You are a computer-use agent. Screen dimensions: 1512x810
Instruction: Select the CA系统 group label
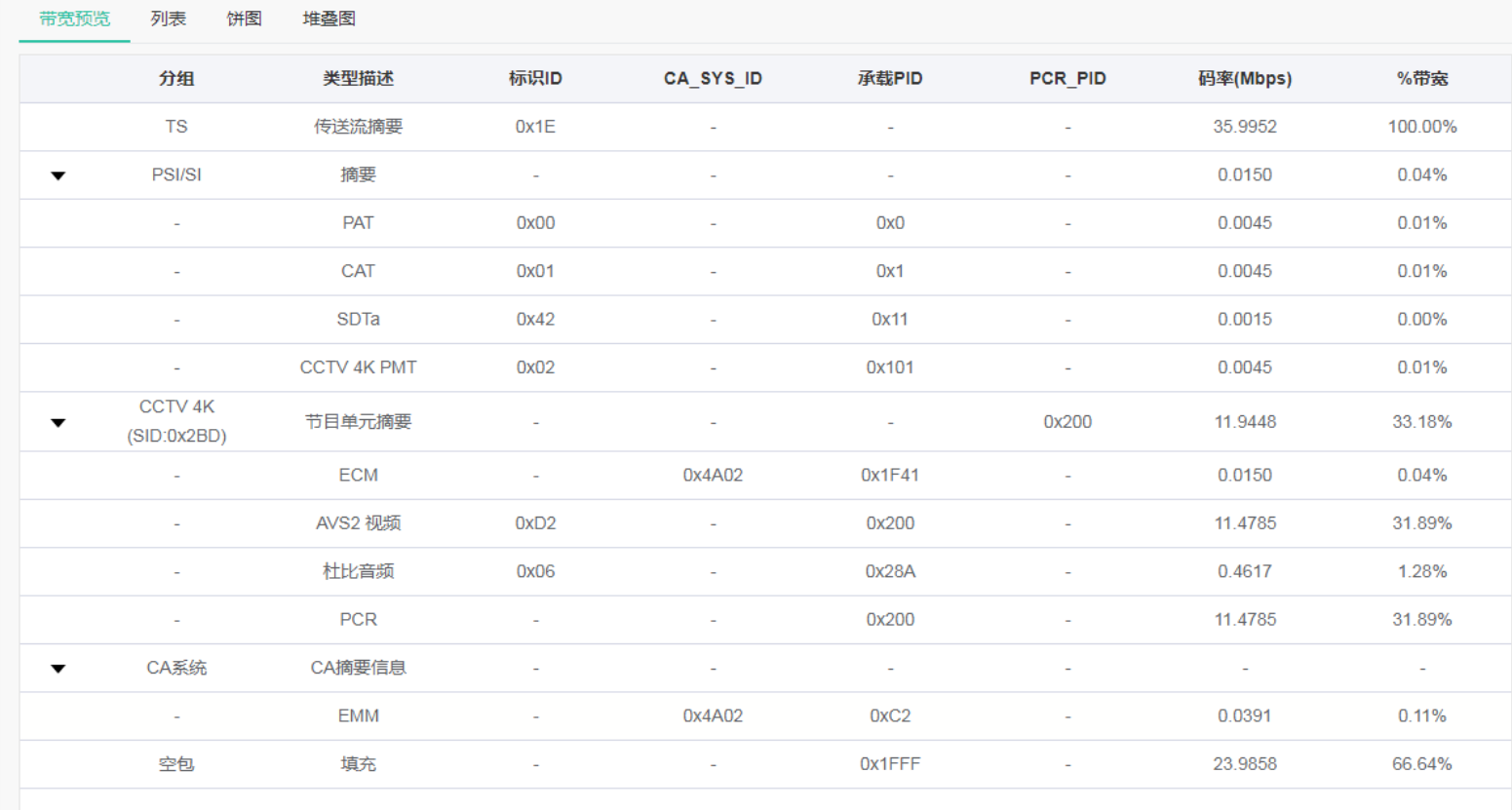pos(176,668)
